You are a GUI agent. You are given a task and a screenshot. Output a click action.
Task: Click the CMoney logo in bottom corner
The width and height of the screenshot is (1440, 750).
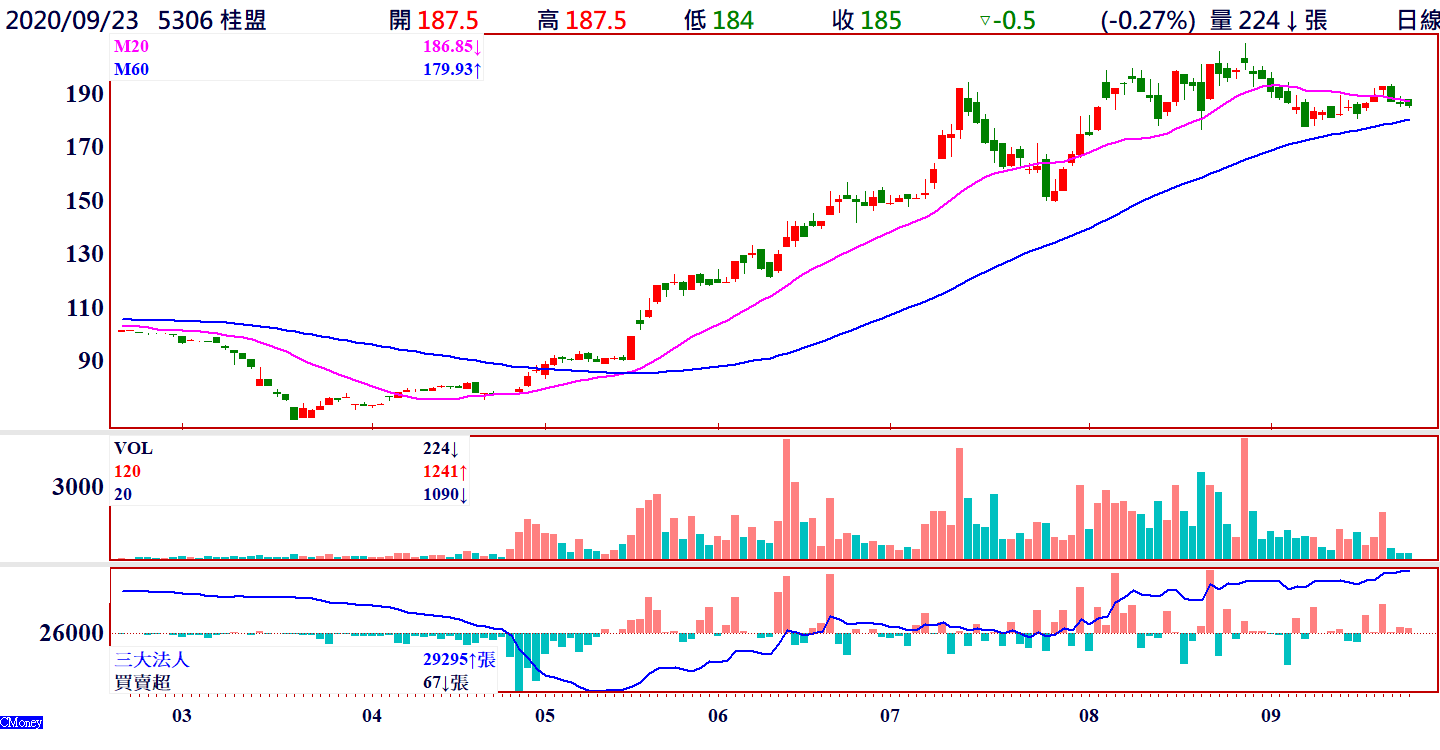[x=21, y=722]
